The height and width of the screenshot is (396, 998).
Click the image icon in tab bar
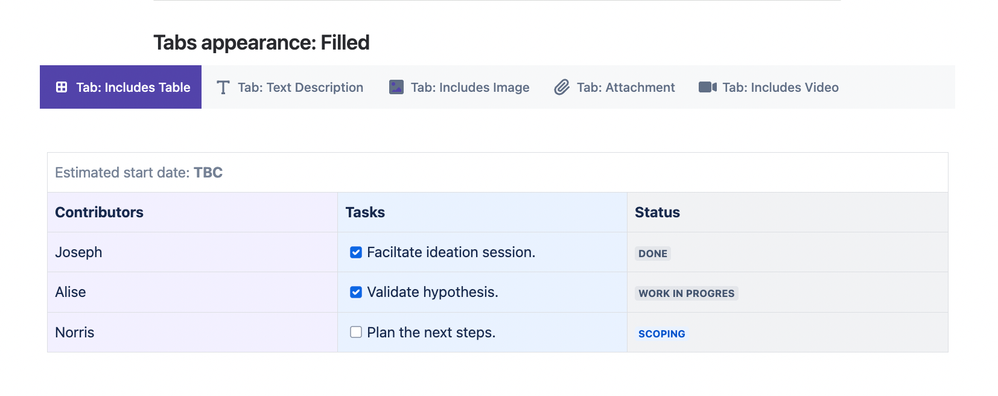pos(397,87)
